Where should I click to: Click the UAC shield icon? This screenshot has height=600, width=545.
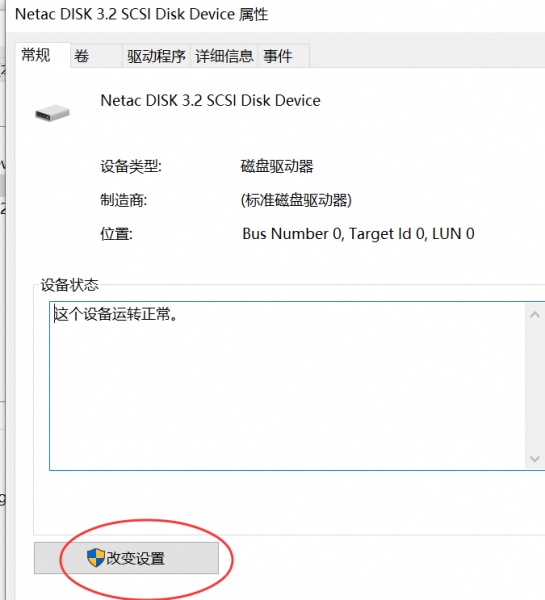pyautogui.click(x=96, y=558)
